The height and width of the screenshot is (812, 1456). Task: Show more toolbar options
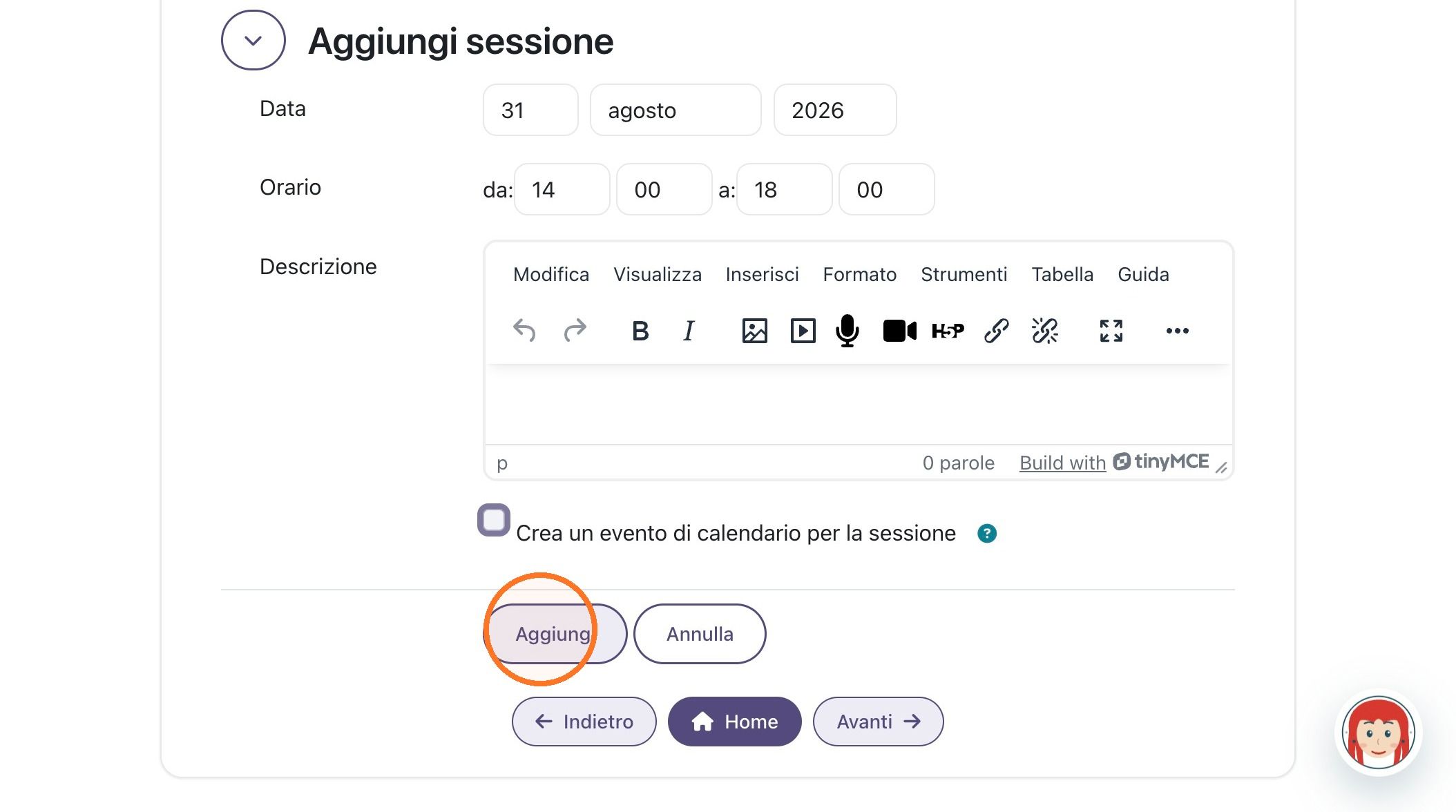coord(1177,331)
